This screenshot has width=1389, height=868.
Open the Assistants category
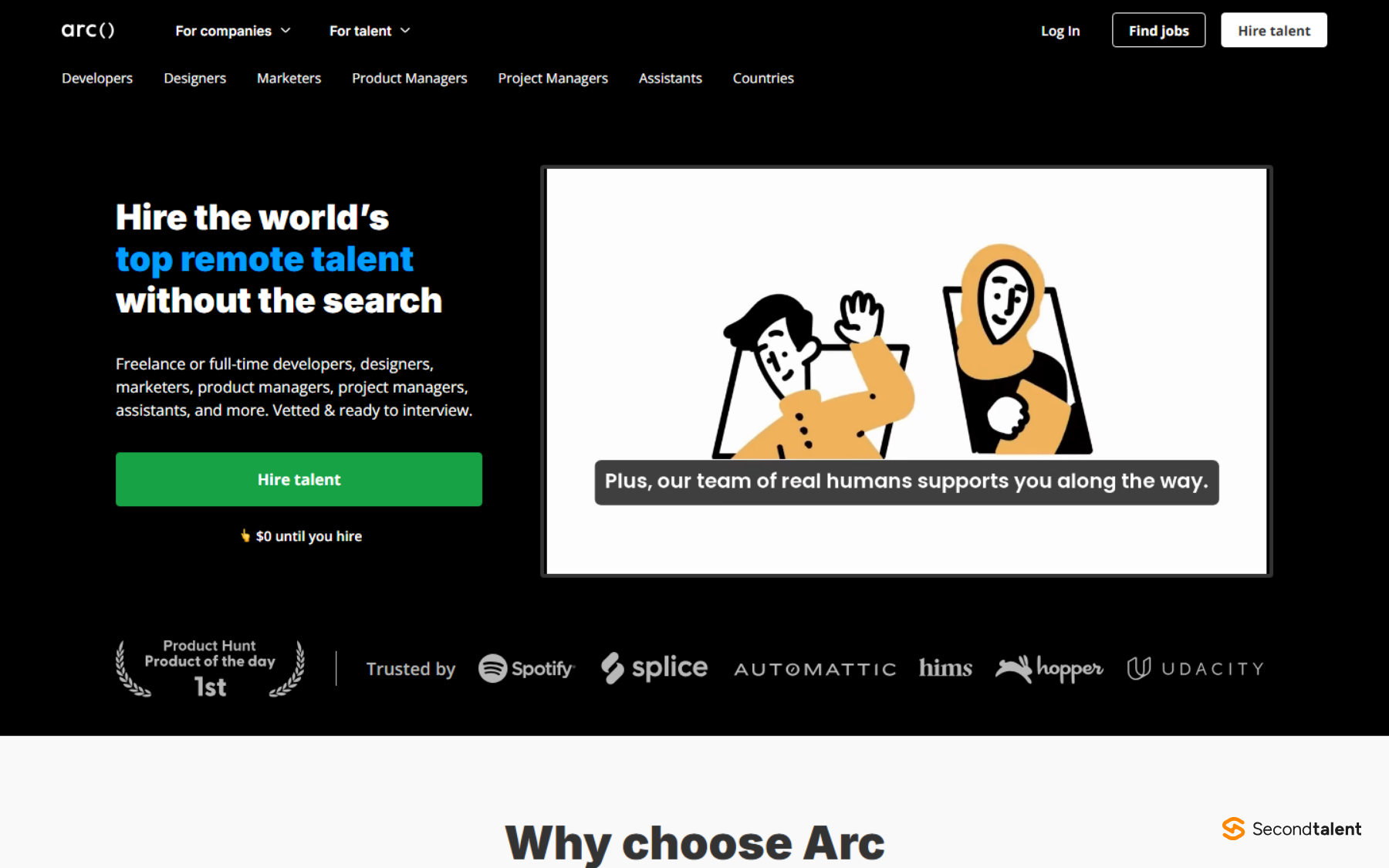(x=671, y=78)
